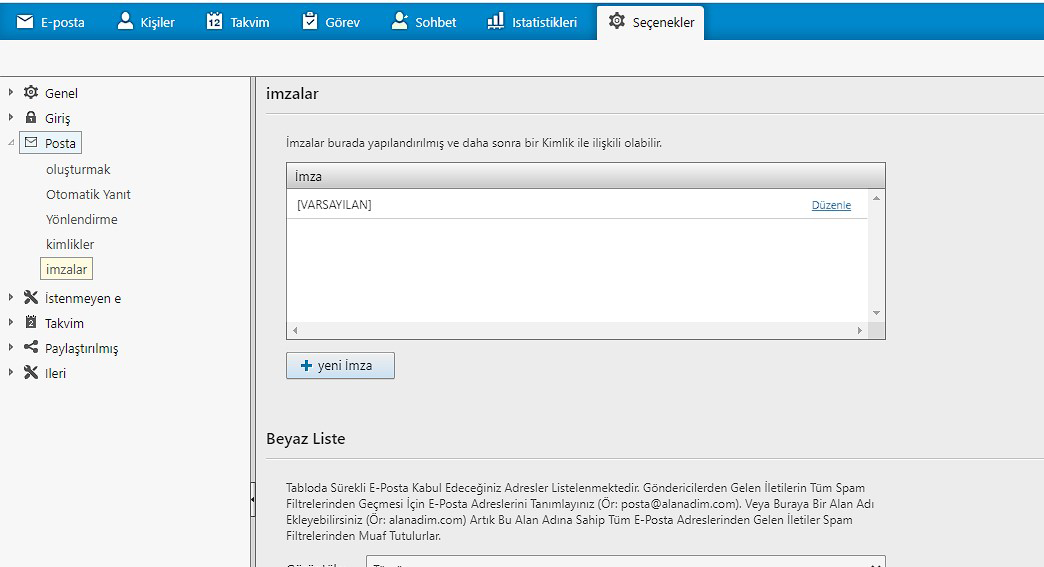Click the person icon for Kişiler
The width and height of the screenshot is (1044, 567).
tap(125, 22)
